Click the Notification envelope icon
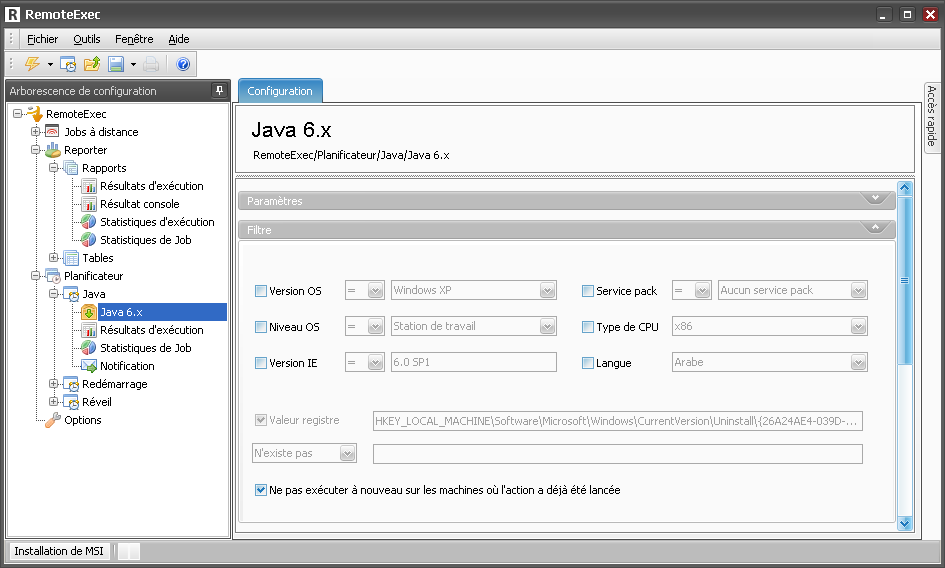Screen dimensions: 945x568 point(89,366)
